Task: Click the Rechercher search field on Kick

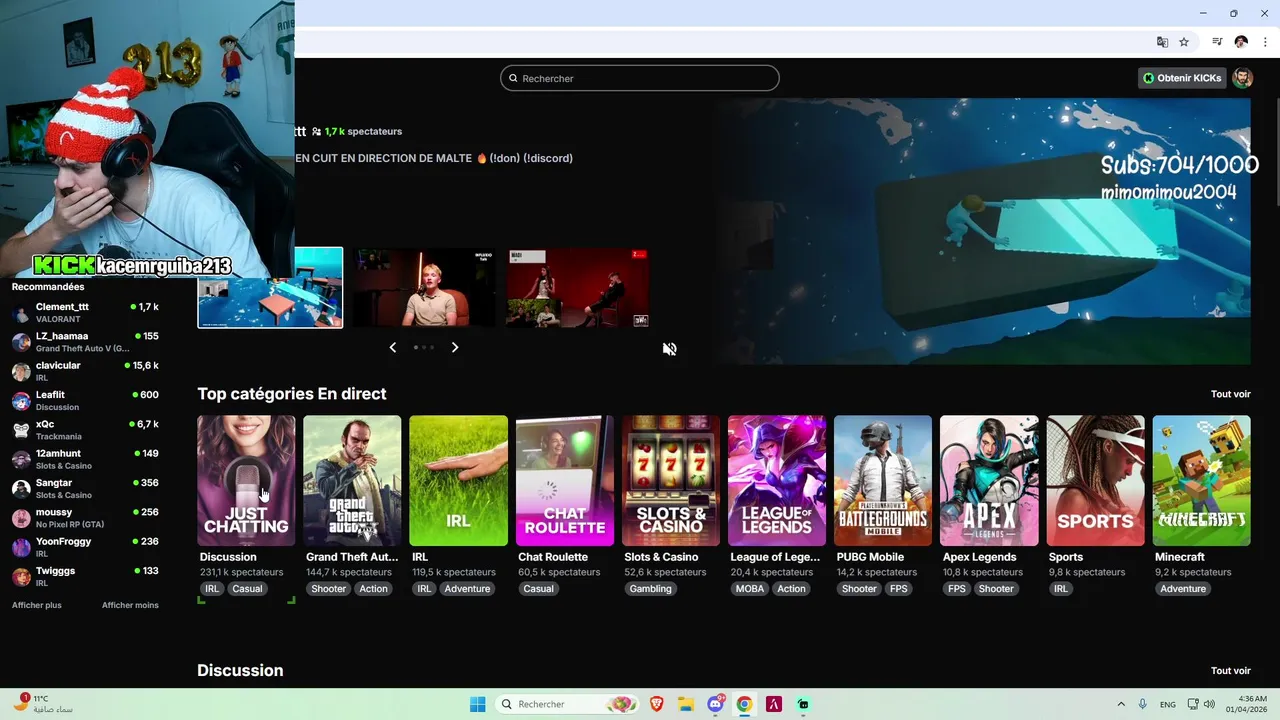Action: 640,78
